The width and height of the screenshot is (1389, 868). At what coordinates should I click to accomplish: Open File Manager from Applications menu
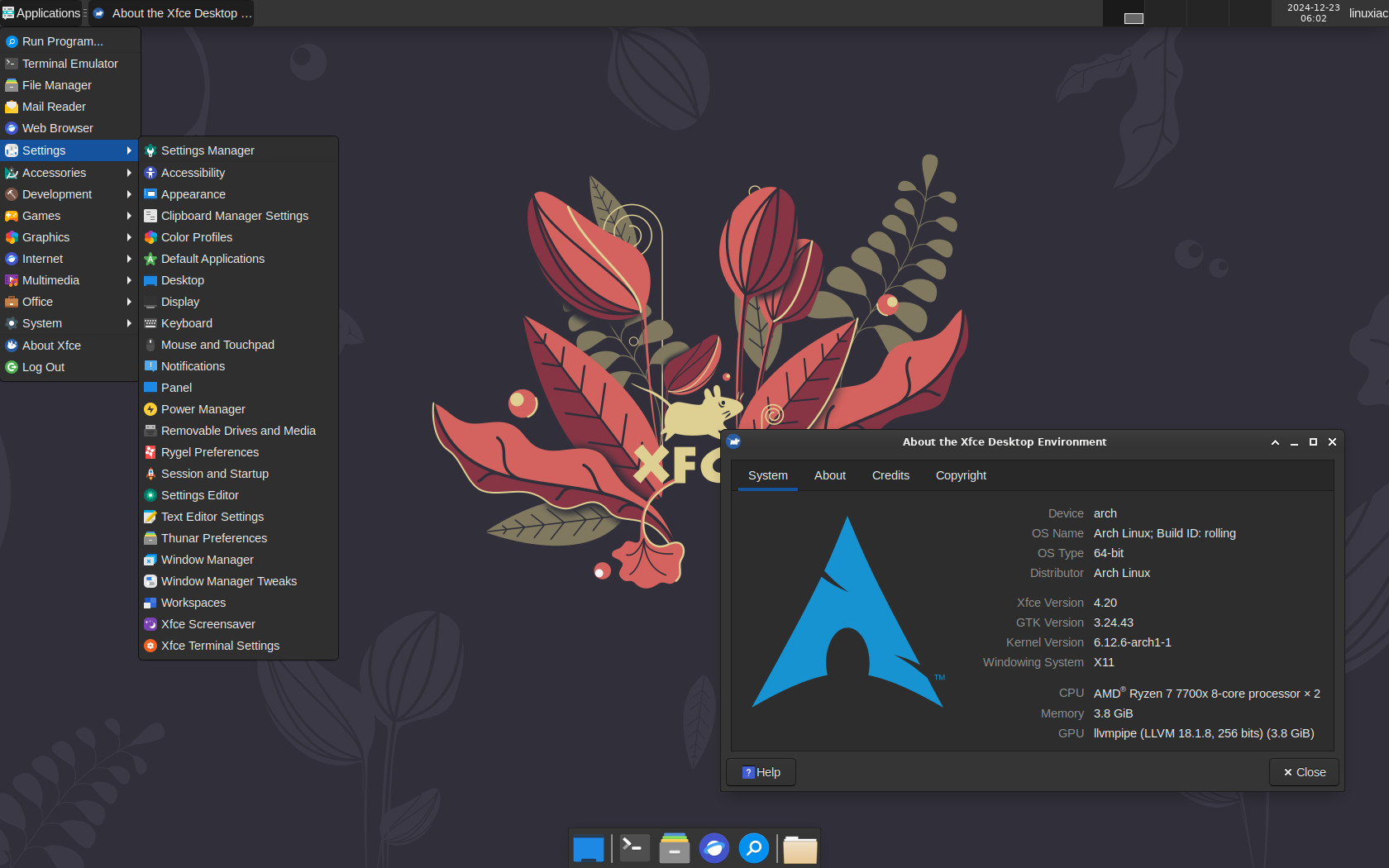[x=69, y=85]
